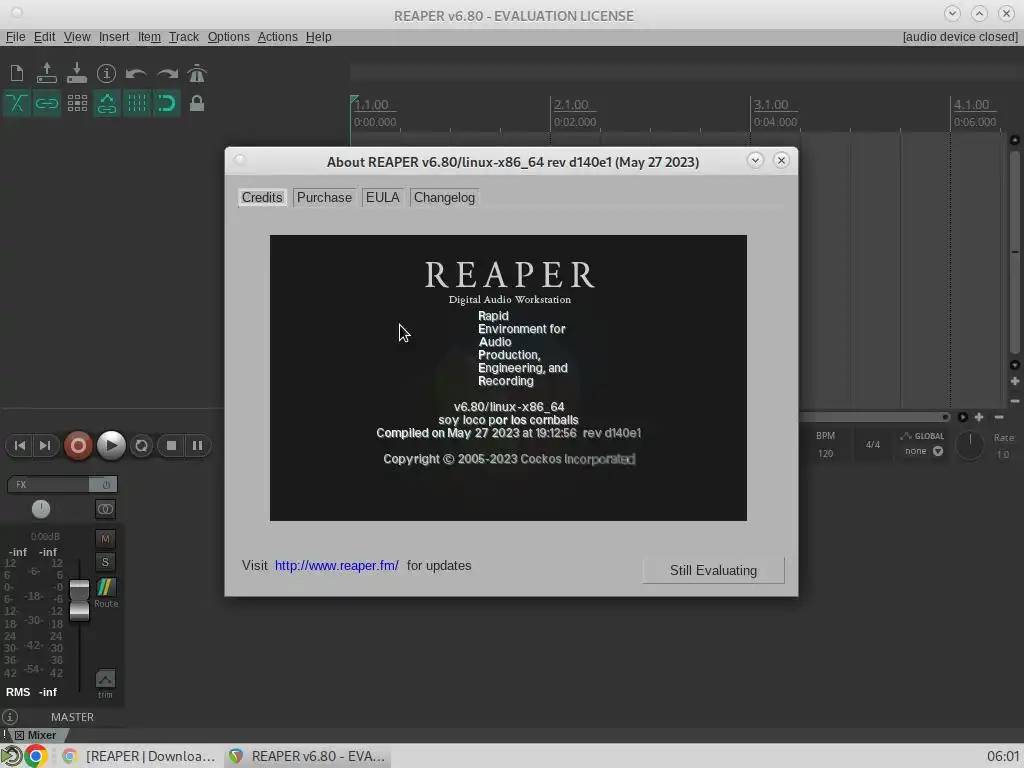
Task: Click the New Project toolbar icon
Action: [x=17, y=73]
